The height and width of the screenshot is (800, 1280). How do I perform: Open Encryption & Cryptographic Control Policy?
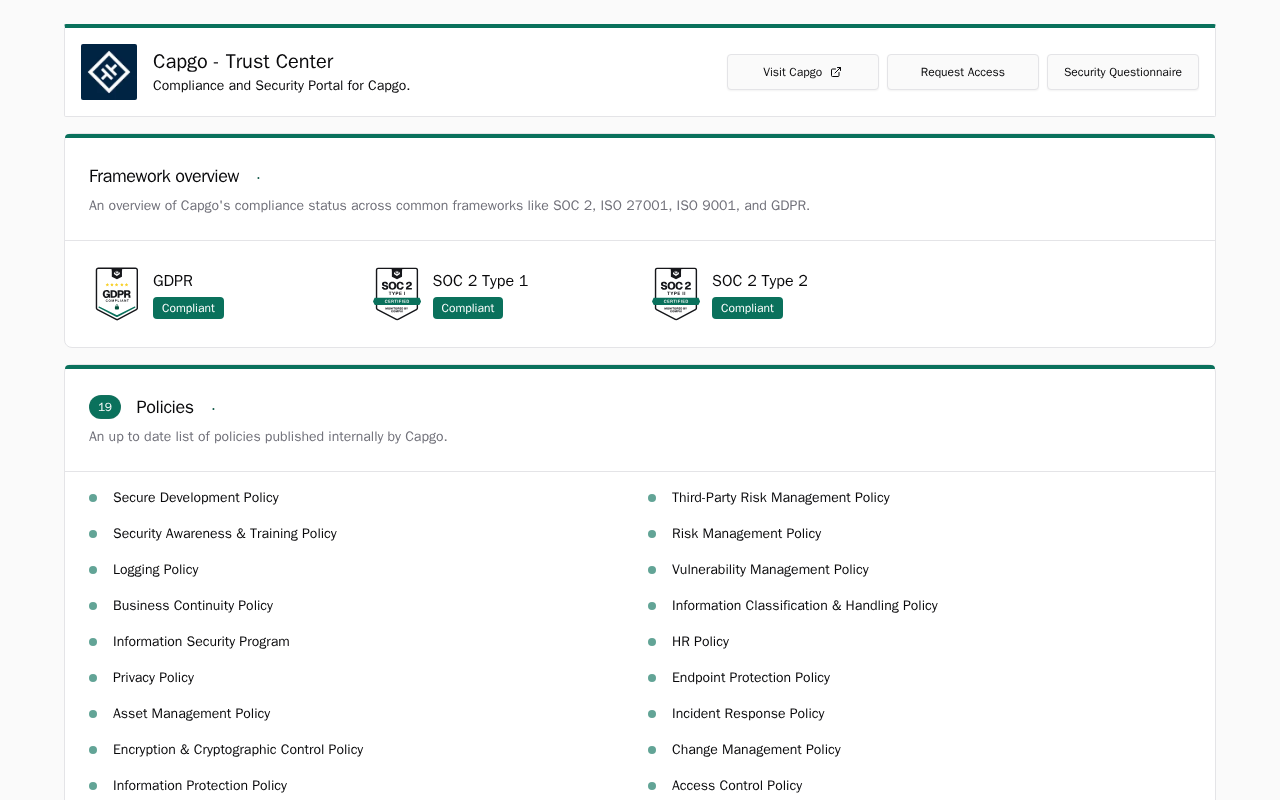coord(238,750)
